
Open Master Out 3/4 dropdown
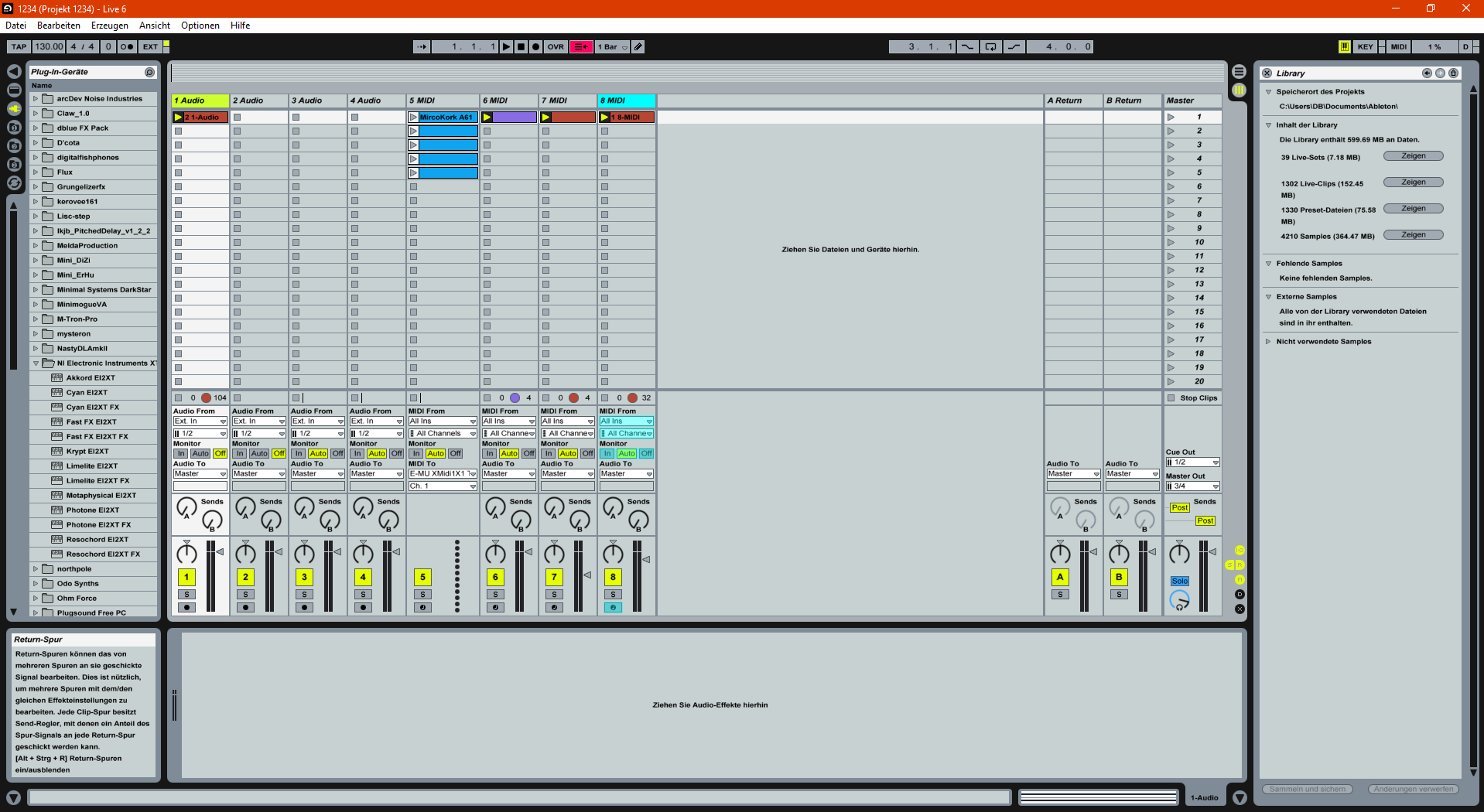(x=1192, y=486)
